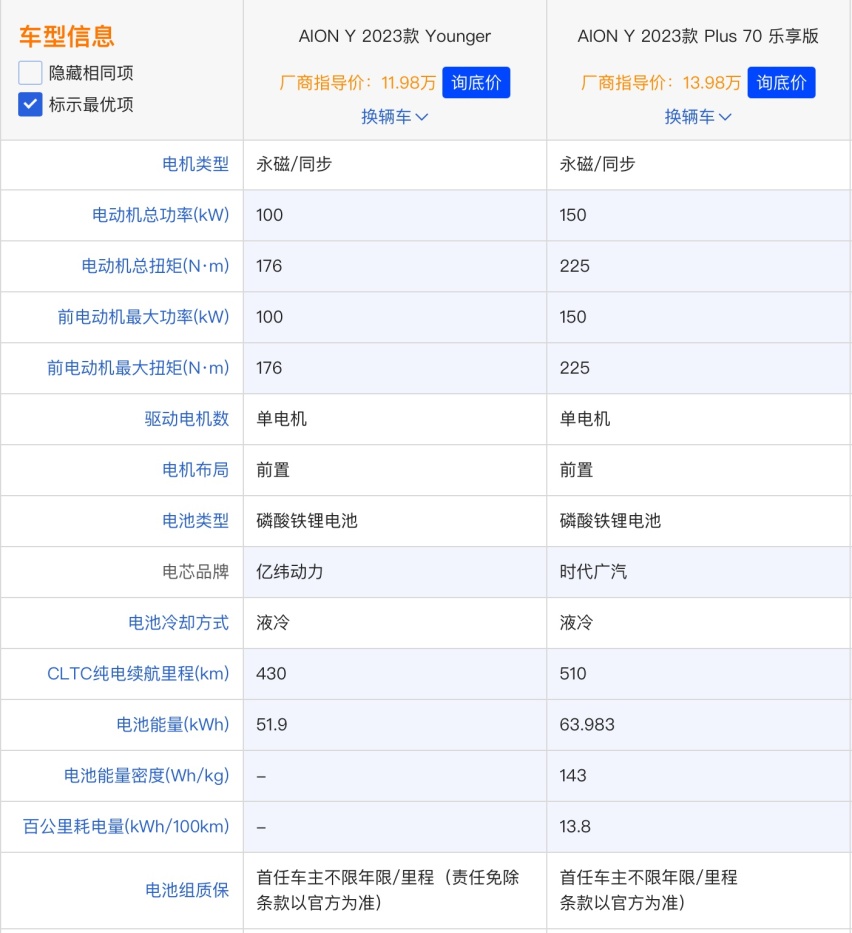This screenshot has height=933, width=852.
Task: Open the 电动机总功率(kW) parameter link
Action: click(160, 215)
